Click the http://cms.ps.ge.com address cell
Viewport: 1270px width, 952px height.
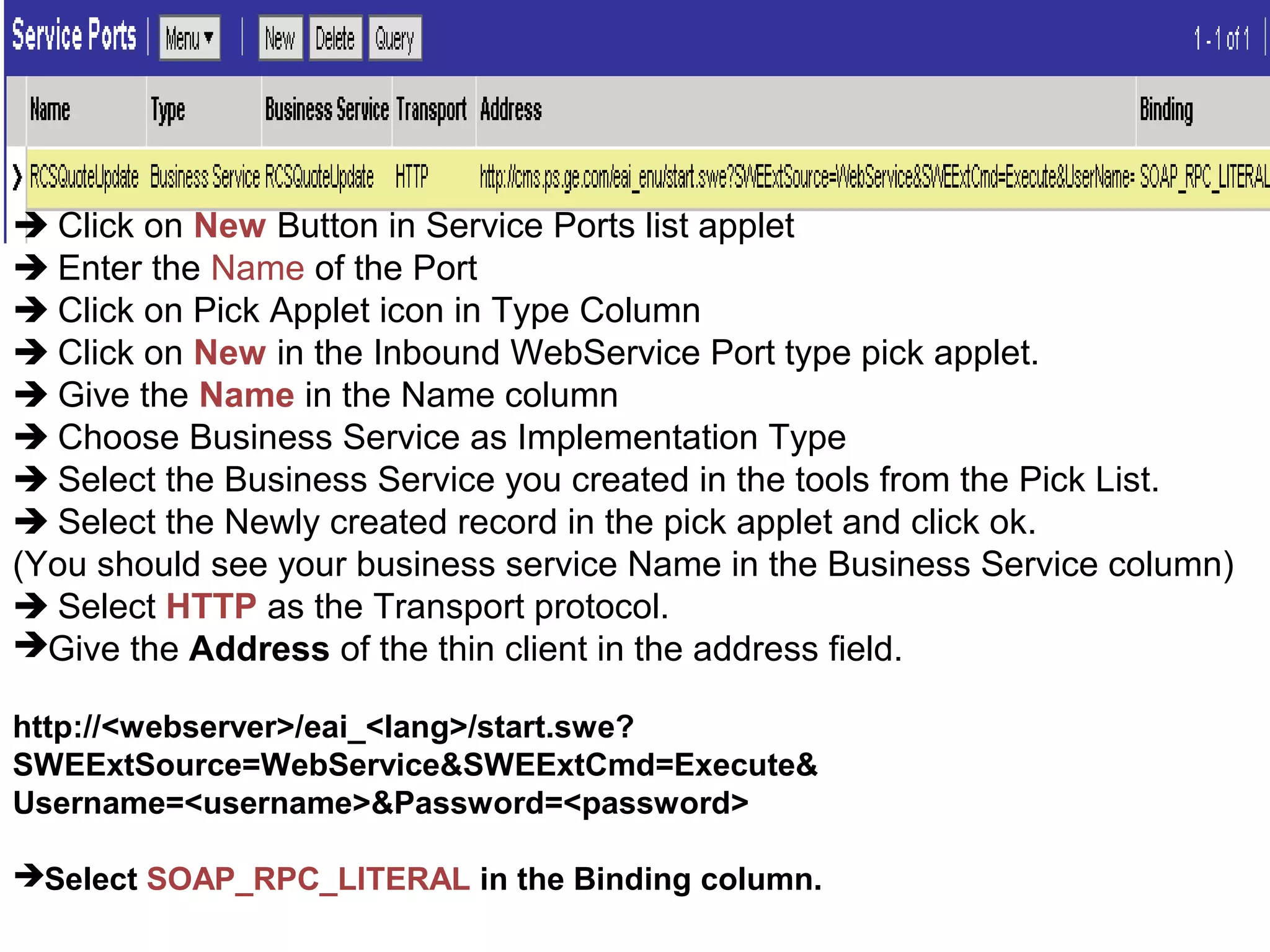click(807, 177)
